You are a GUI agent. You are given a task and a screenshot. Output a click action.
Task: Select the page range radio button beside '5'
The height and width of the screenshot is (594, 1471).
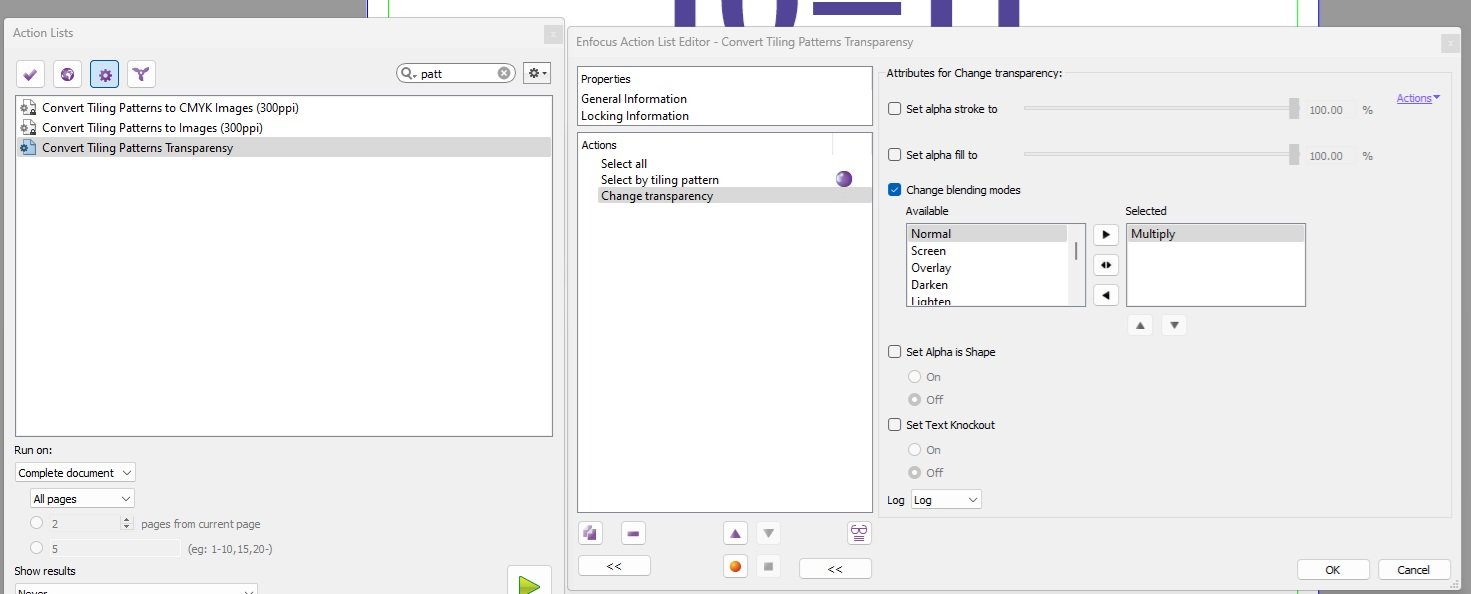tap(37, 548)
